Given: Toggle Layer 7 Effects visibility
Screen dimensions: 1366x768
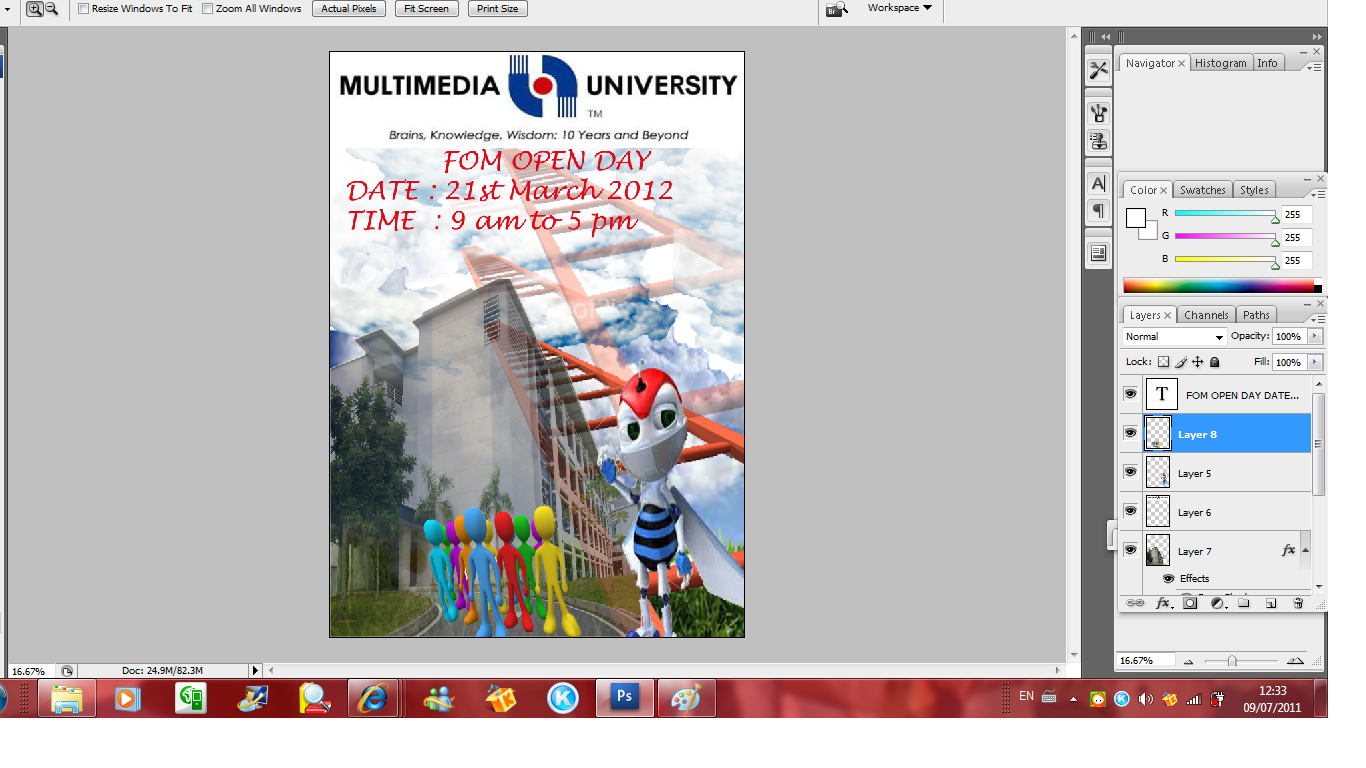Looking at the screenshot, I should (x=1168, y=578).
